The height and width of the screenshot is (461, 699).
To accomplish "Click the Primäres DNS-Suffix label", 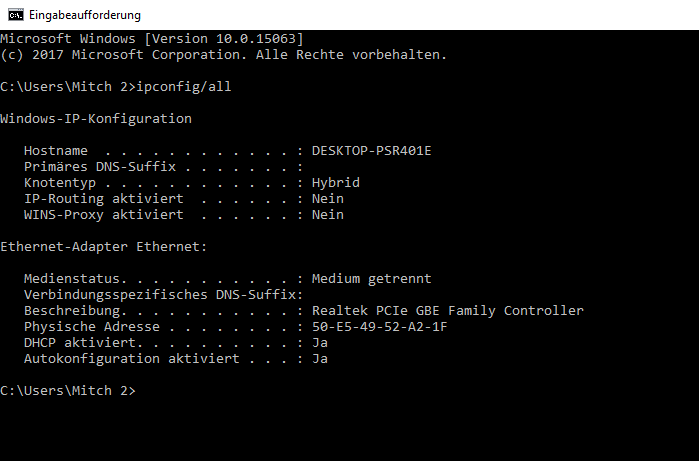I will click(100, 167).
